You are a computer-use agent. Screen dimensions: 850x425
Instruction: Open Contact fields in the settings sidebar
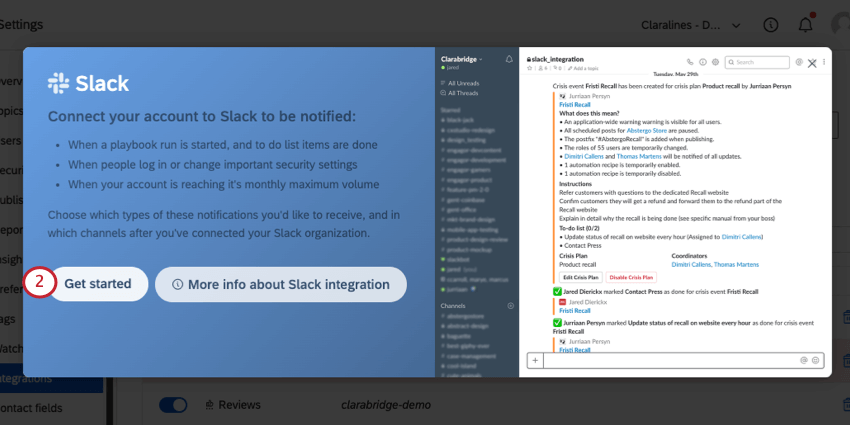[x=31, y=408]
